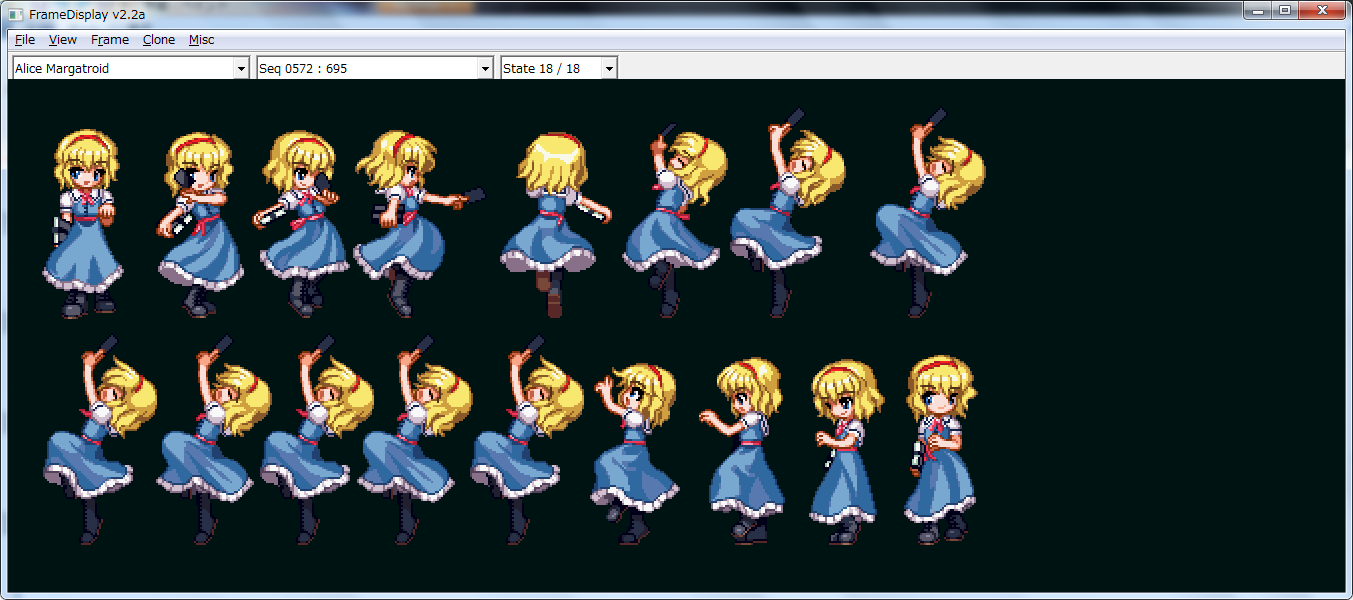Expand the Seq 0572 sequence dropdown
This screenshot has width=1353, height=600.
tap(485, 68)
